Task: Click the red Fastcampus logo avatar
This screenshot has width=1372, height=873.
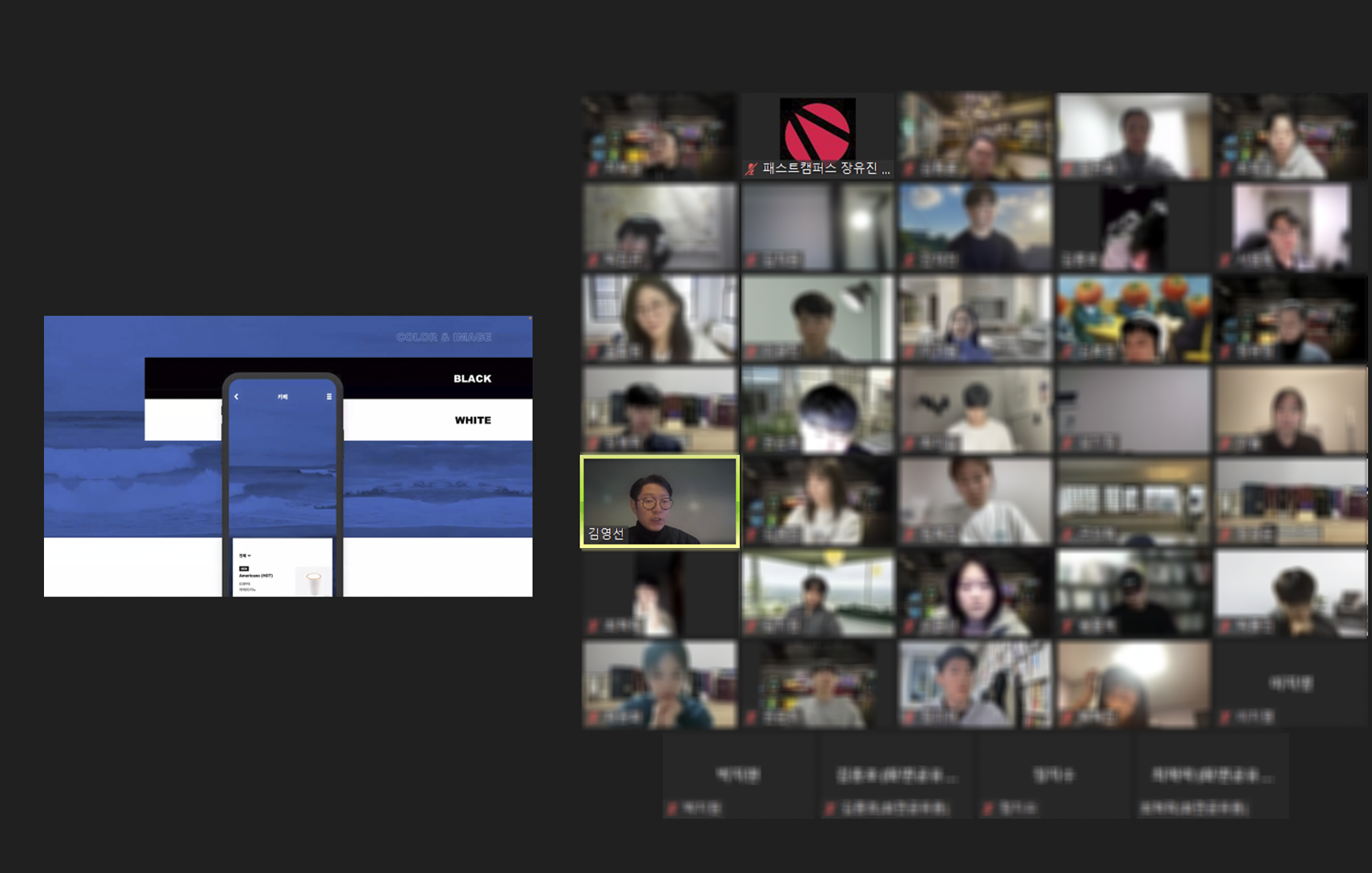Action: (817, 130)
